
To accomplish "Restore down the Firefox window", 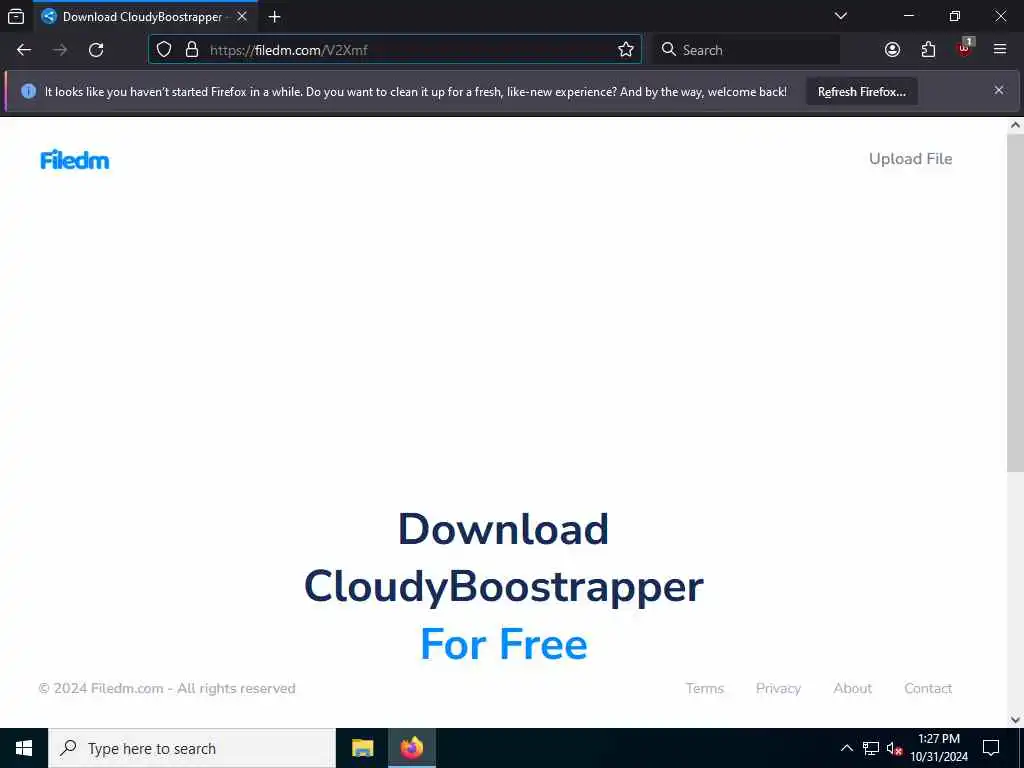I will [955, 16].
